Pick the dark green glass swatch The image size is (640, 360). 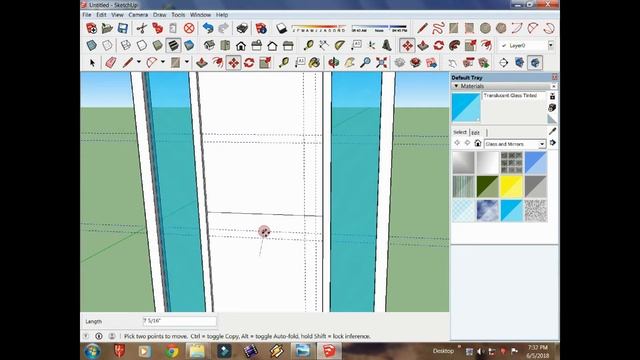(487, 187)
